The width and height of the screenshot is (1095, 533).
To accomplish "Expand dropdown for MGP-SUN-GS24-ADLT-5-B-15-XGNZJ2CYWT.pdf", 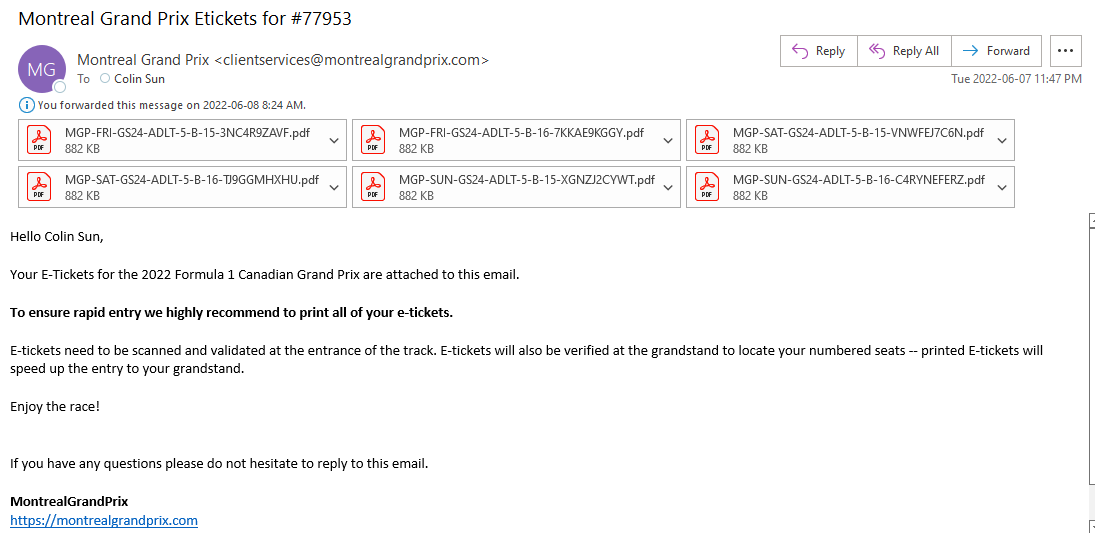I will tap(668, 187).
